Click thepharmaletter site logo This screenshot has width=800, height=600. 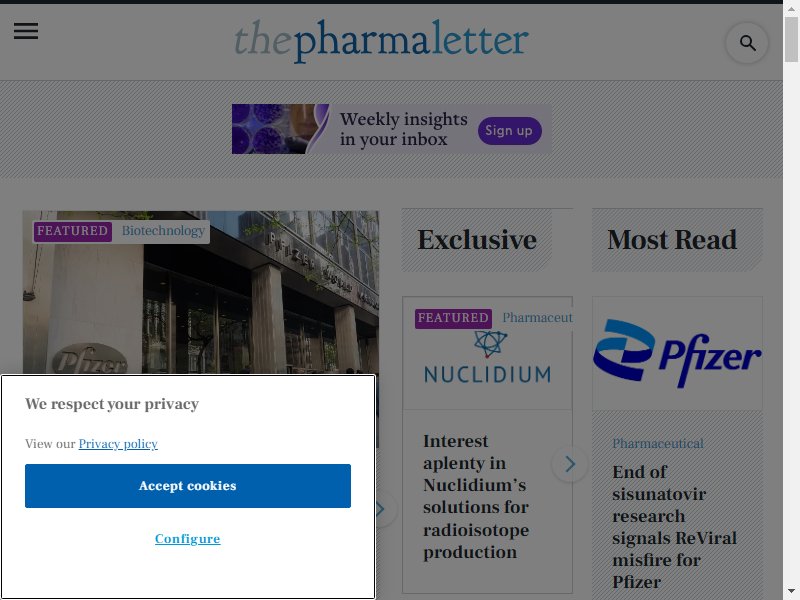[381, 40]
